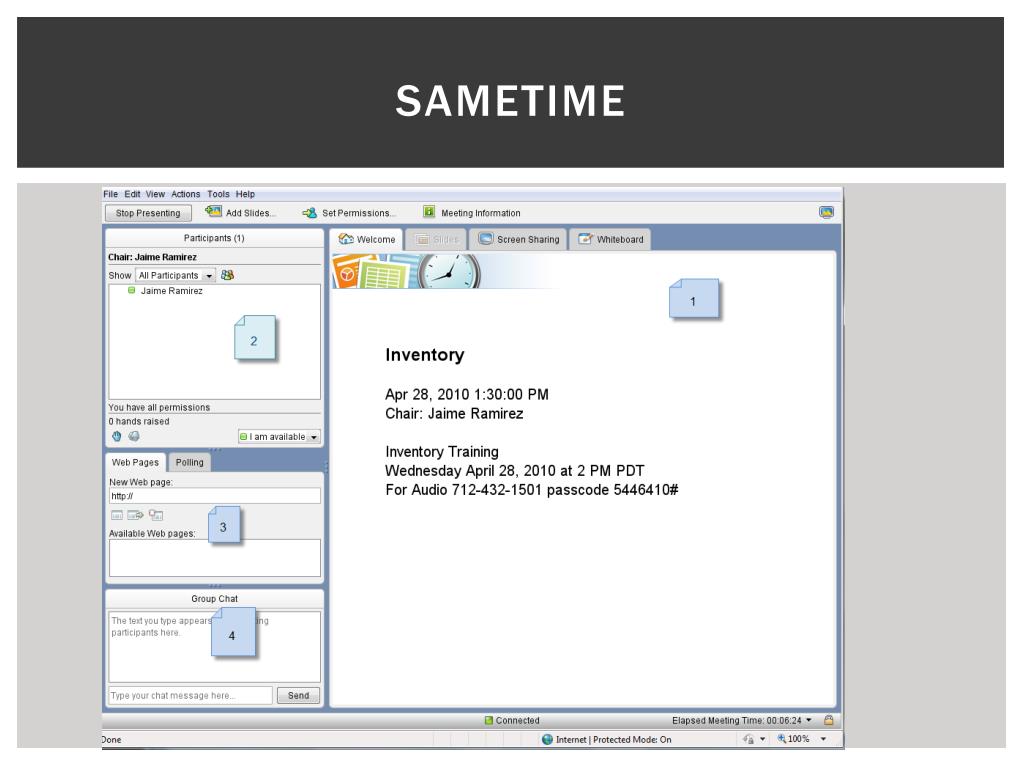Click the Inventory Training line

point(442,452)
